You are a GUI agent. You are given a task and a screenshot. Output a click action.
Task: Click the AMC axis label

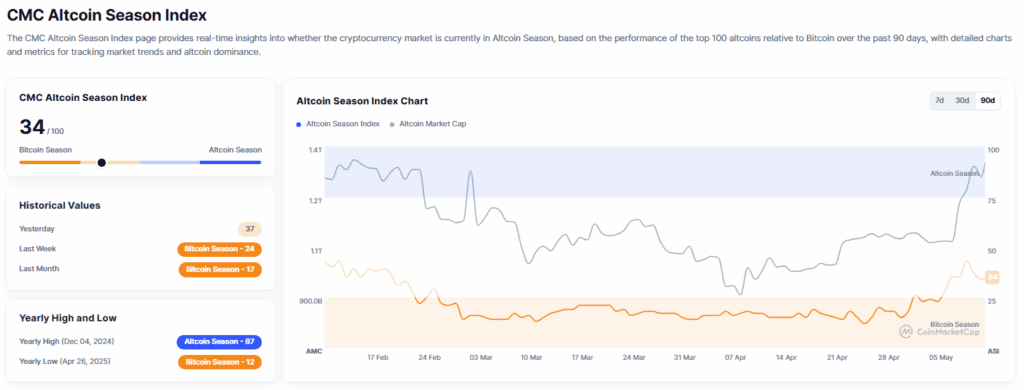point(314,351)
